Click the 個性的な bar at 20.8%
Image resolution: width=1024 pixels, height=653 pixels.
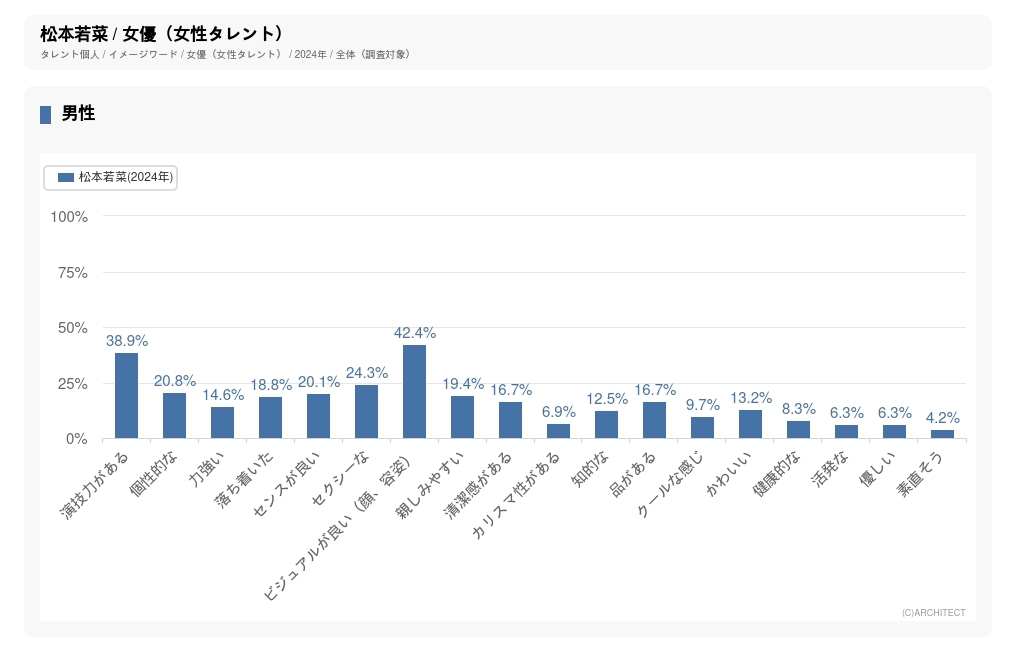[175, 416]
